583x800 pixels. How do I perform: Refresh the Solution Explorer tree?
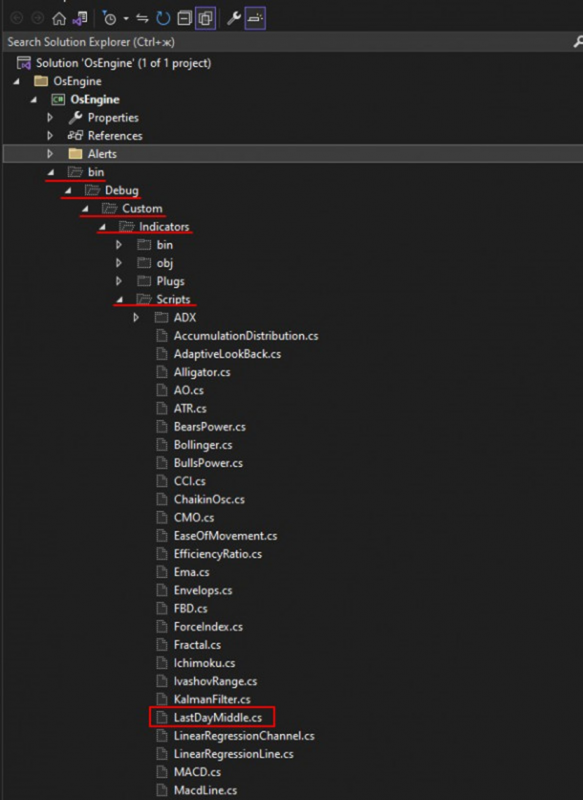coord(163,19)
